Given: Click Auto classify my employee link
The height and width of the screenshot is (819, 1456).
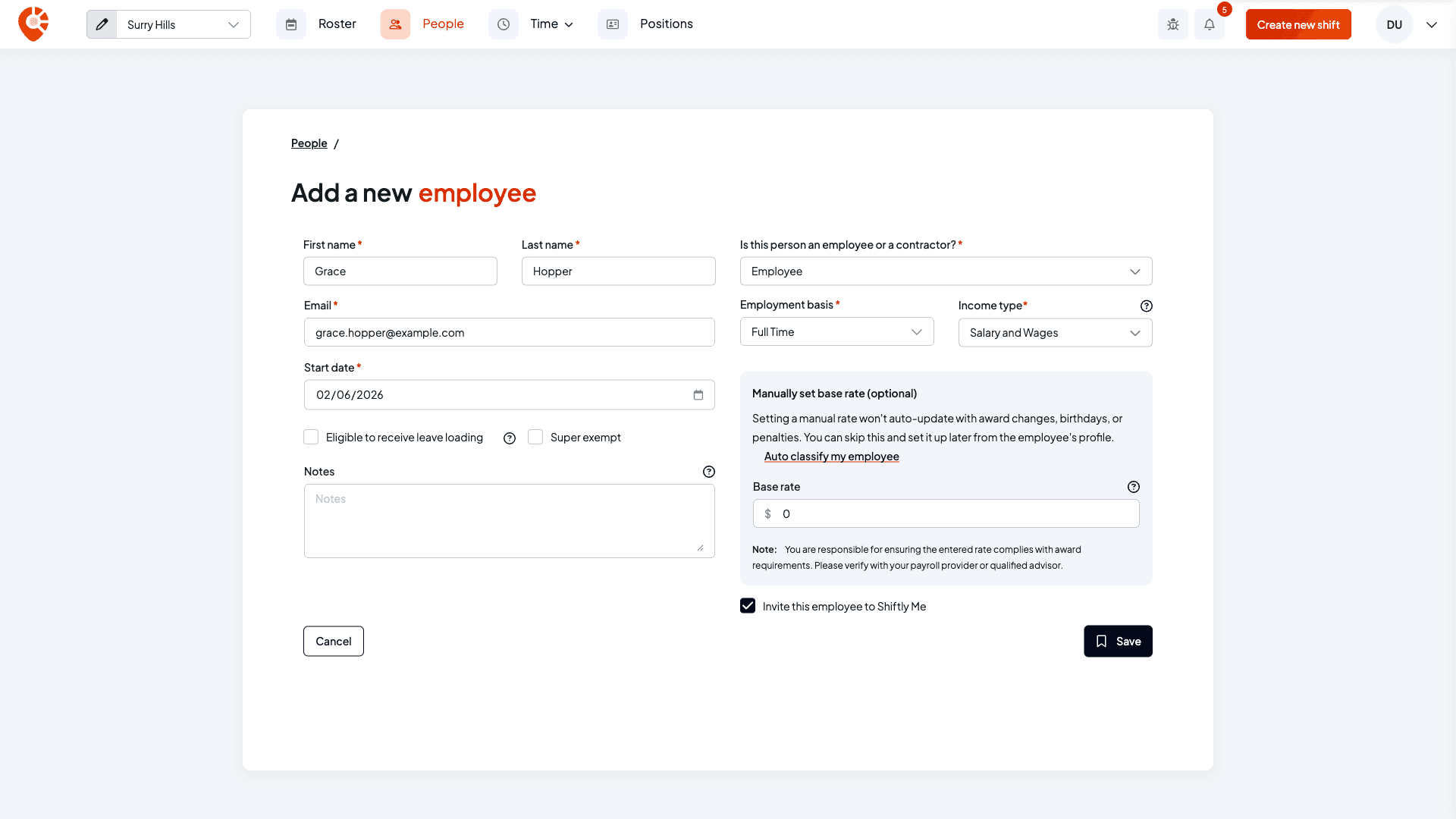Looking at the screenshot, I should click(x=831, y=457).
